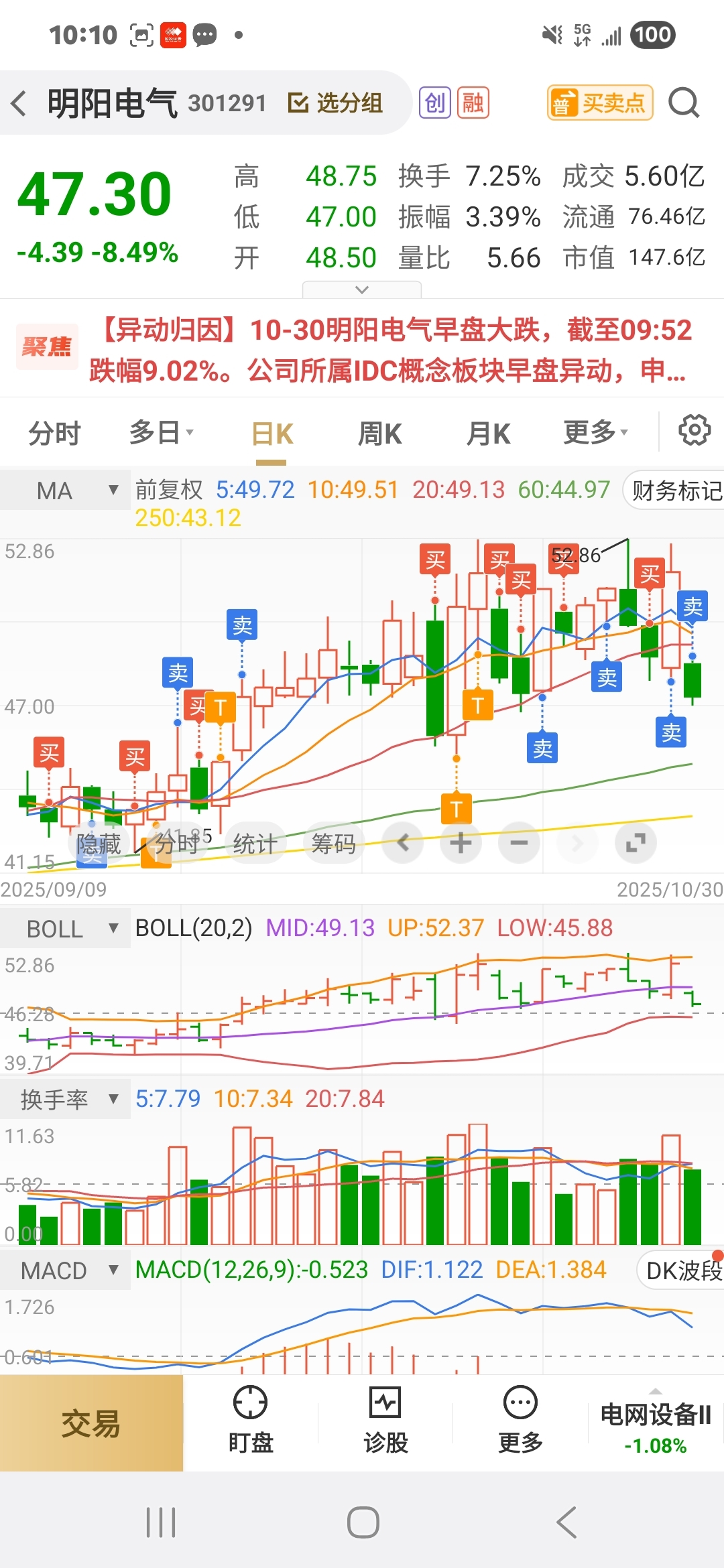The width and height of the screenshot is (724, 1568).
Task: Open 更多 more periods dropdown
Action: pyautogui.click(x=596, y=434)
